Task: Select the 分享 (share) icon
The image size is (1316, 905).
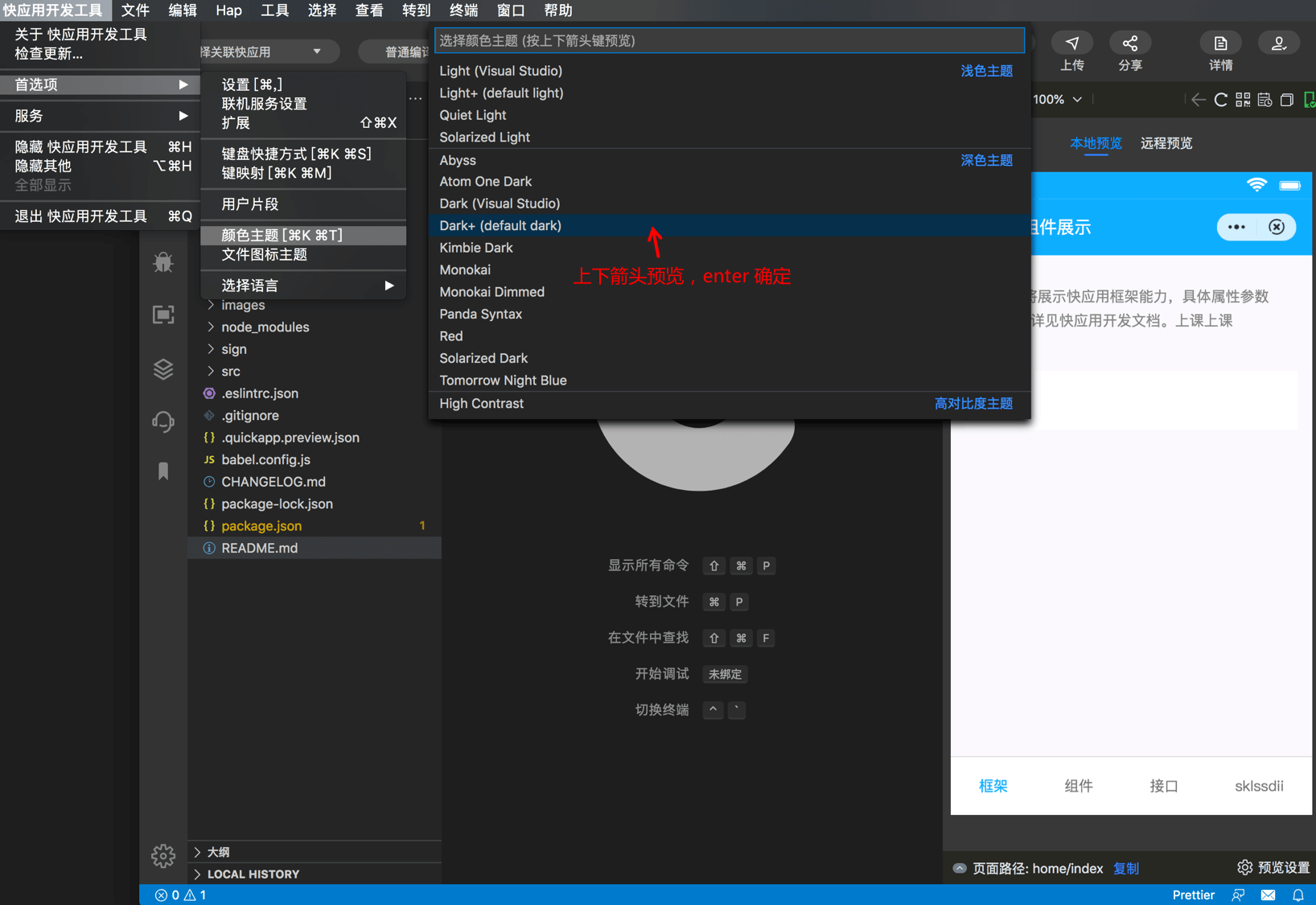Action: pyautogui.click(x=1130, y=43)
